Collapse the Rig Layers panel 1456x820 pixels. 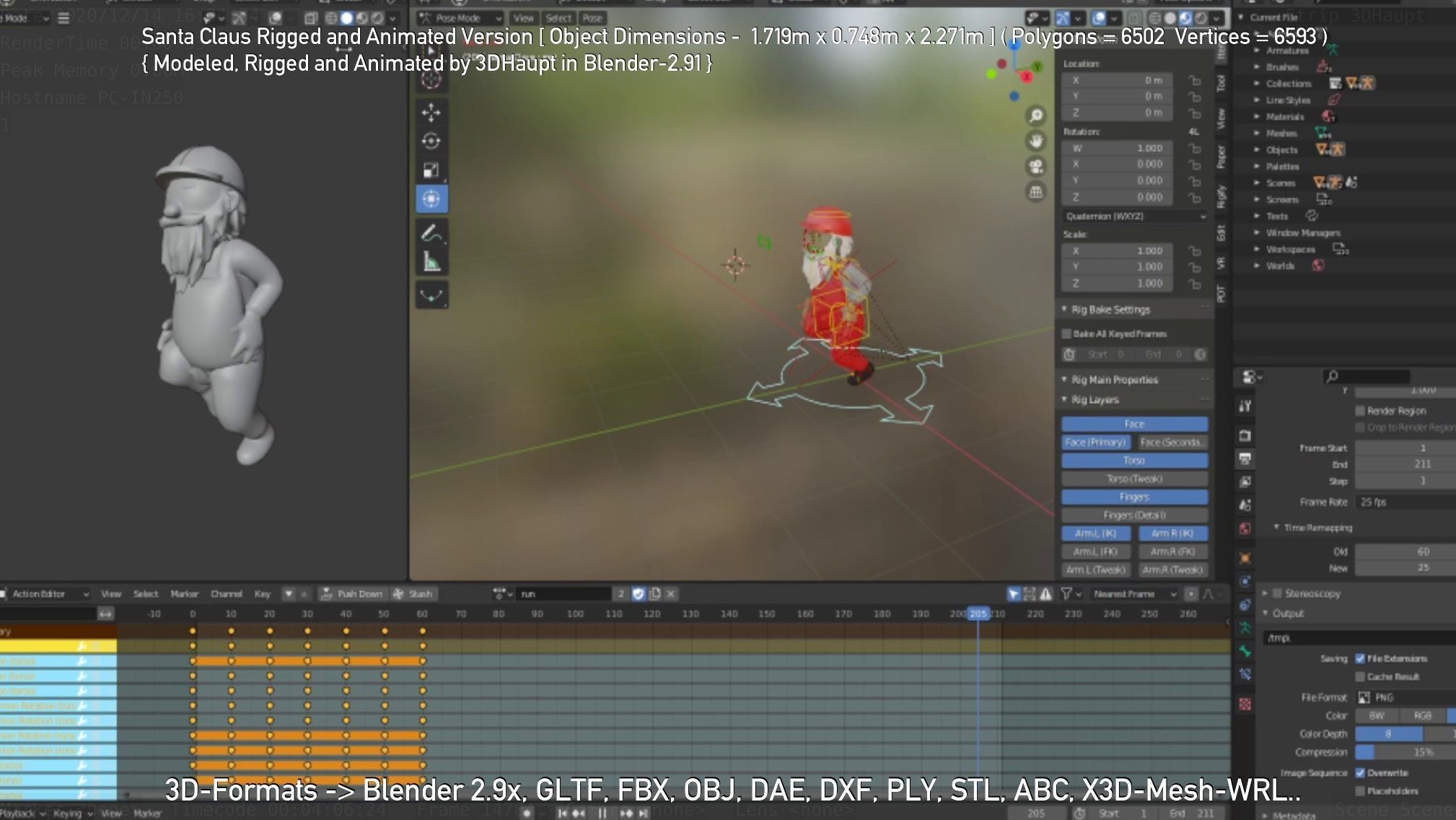pyautogui.click(x=1064, y=399)
